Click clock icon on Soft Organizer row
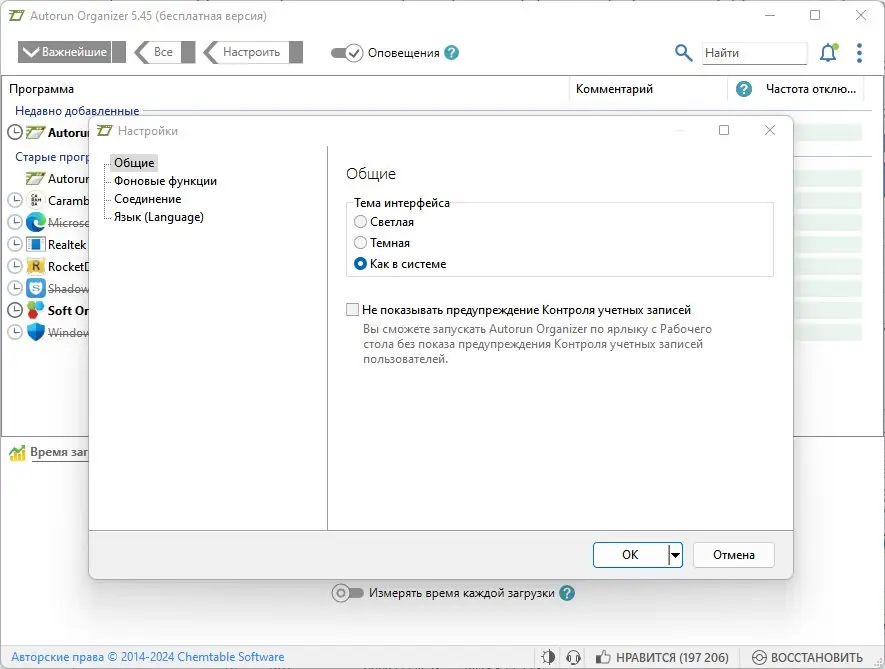 click(15, 310)
